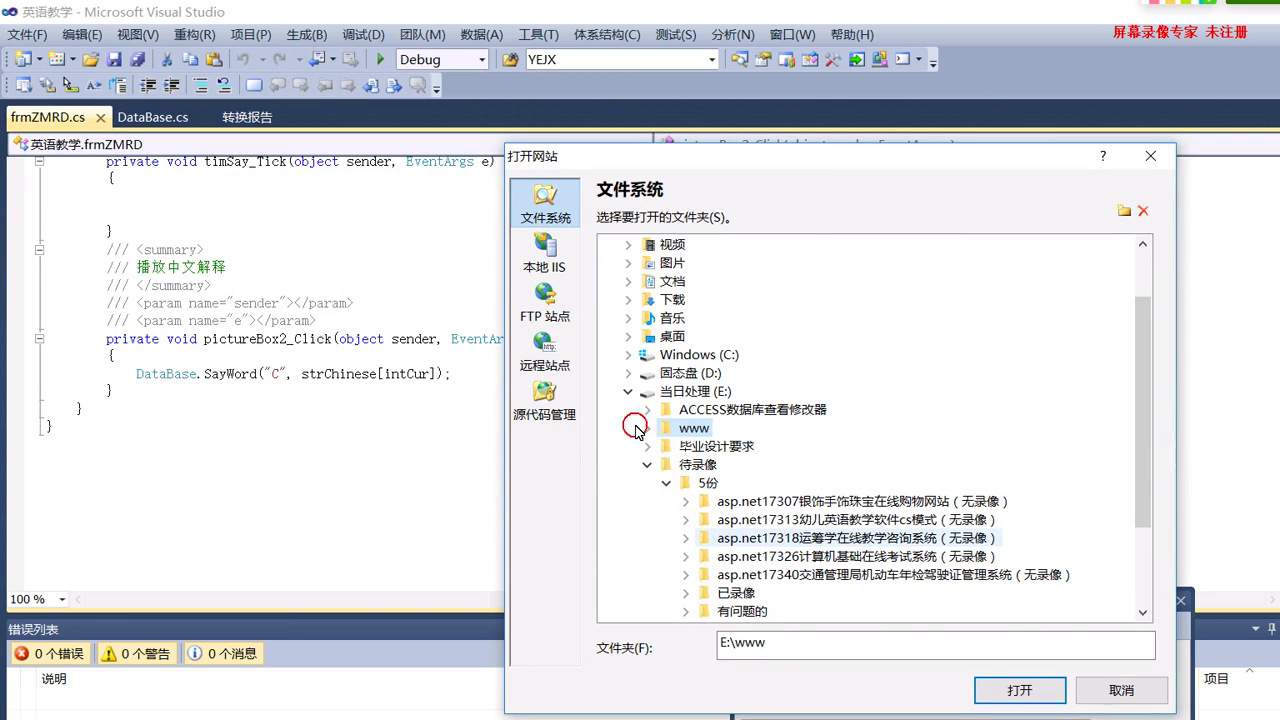The image size is (1280, 720).
Task: Click the 文件夹(F) path input field
Action: (936, 645)
